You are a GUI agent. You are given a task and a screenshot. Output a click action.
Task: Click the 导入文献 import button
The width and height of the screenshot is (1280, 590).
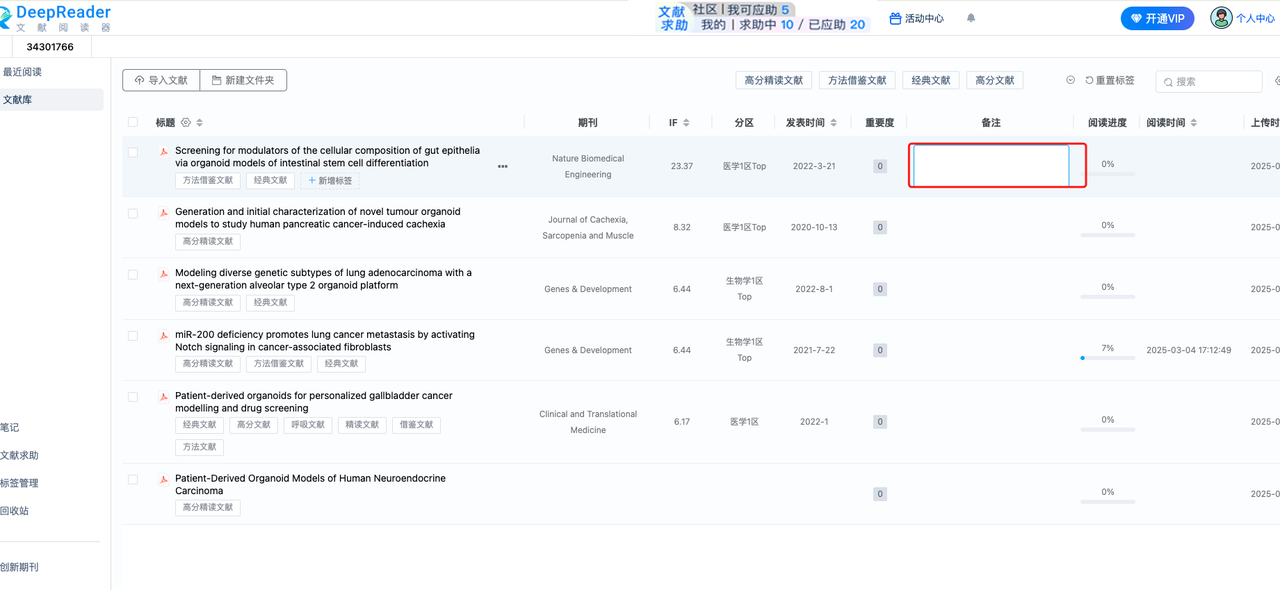[161, 81]
